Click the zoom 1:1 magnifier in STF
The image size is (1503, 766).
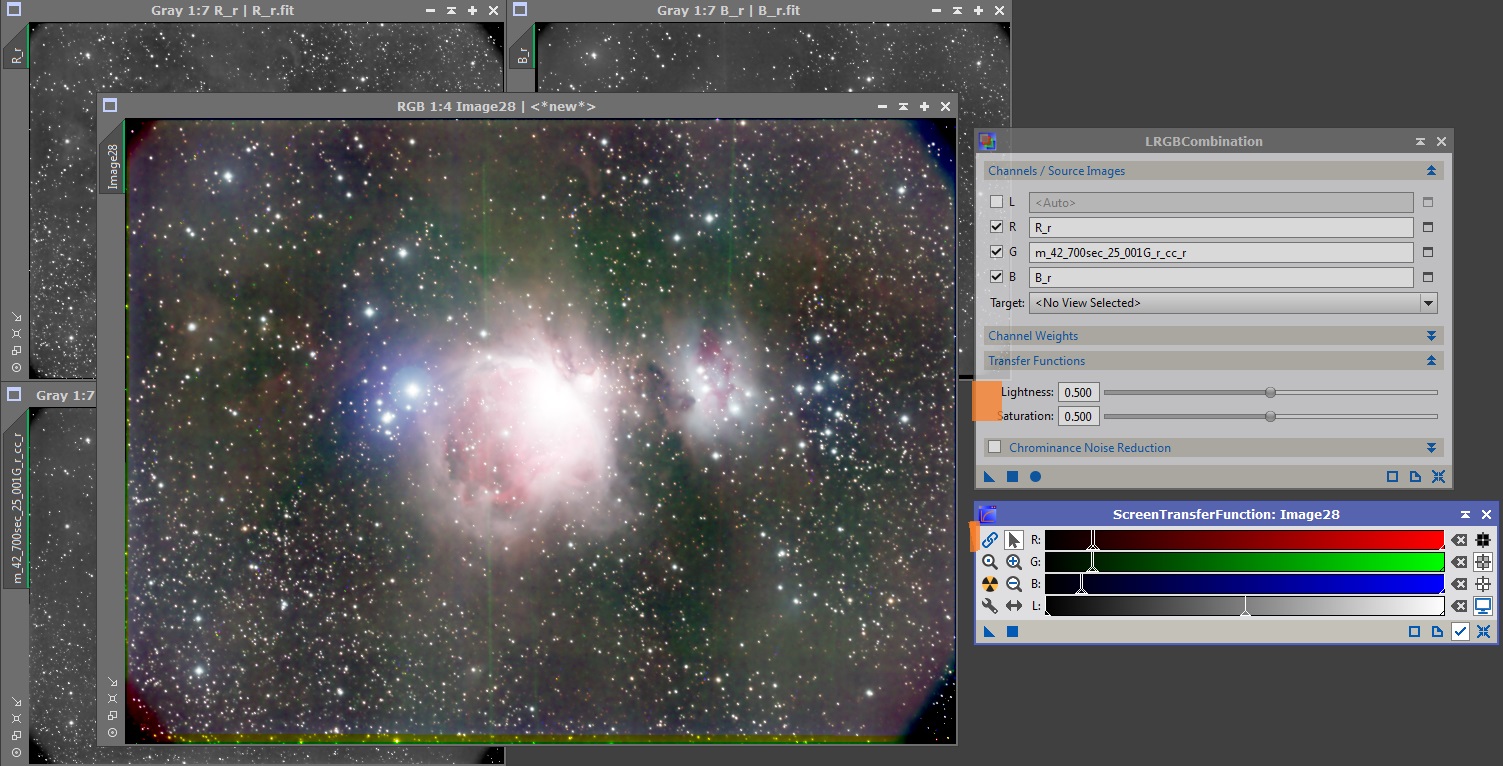[990, 562]
